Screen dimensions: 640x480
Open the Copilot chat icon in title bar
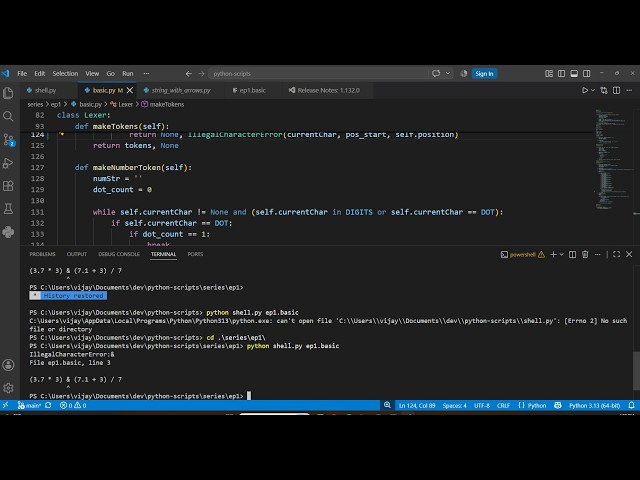click(436, 73)
